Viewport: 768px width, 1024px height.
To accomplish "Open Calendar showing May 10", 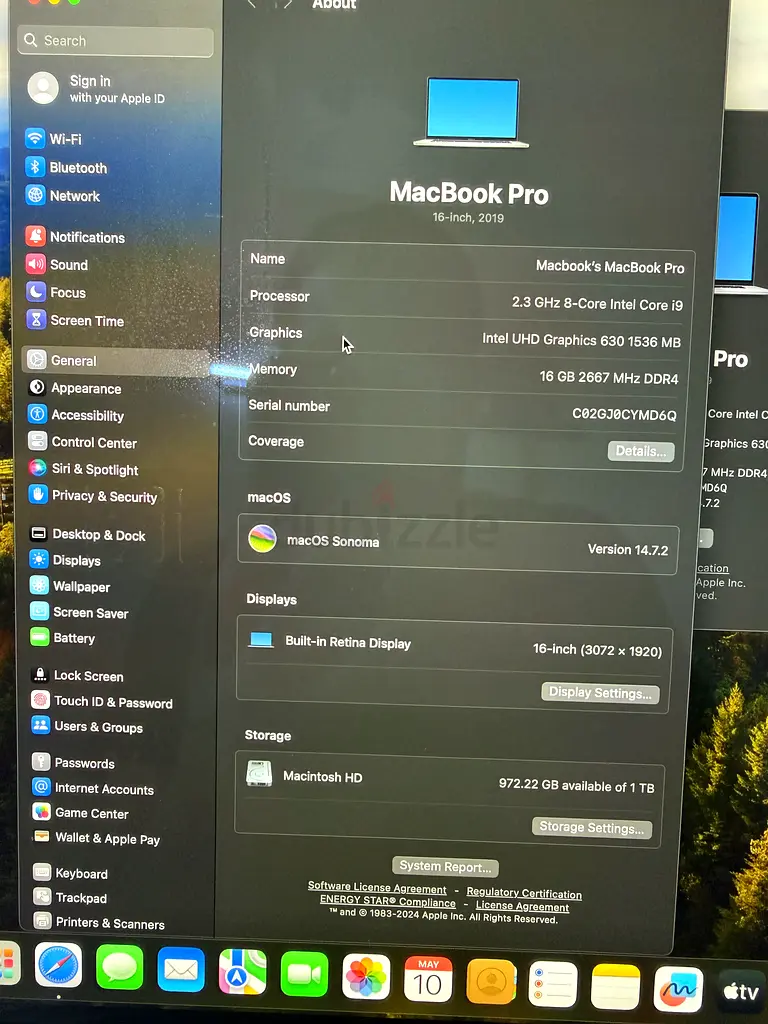I will pyautogui.click(x=428, y=979).
